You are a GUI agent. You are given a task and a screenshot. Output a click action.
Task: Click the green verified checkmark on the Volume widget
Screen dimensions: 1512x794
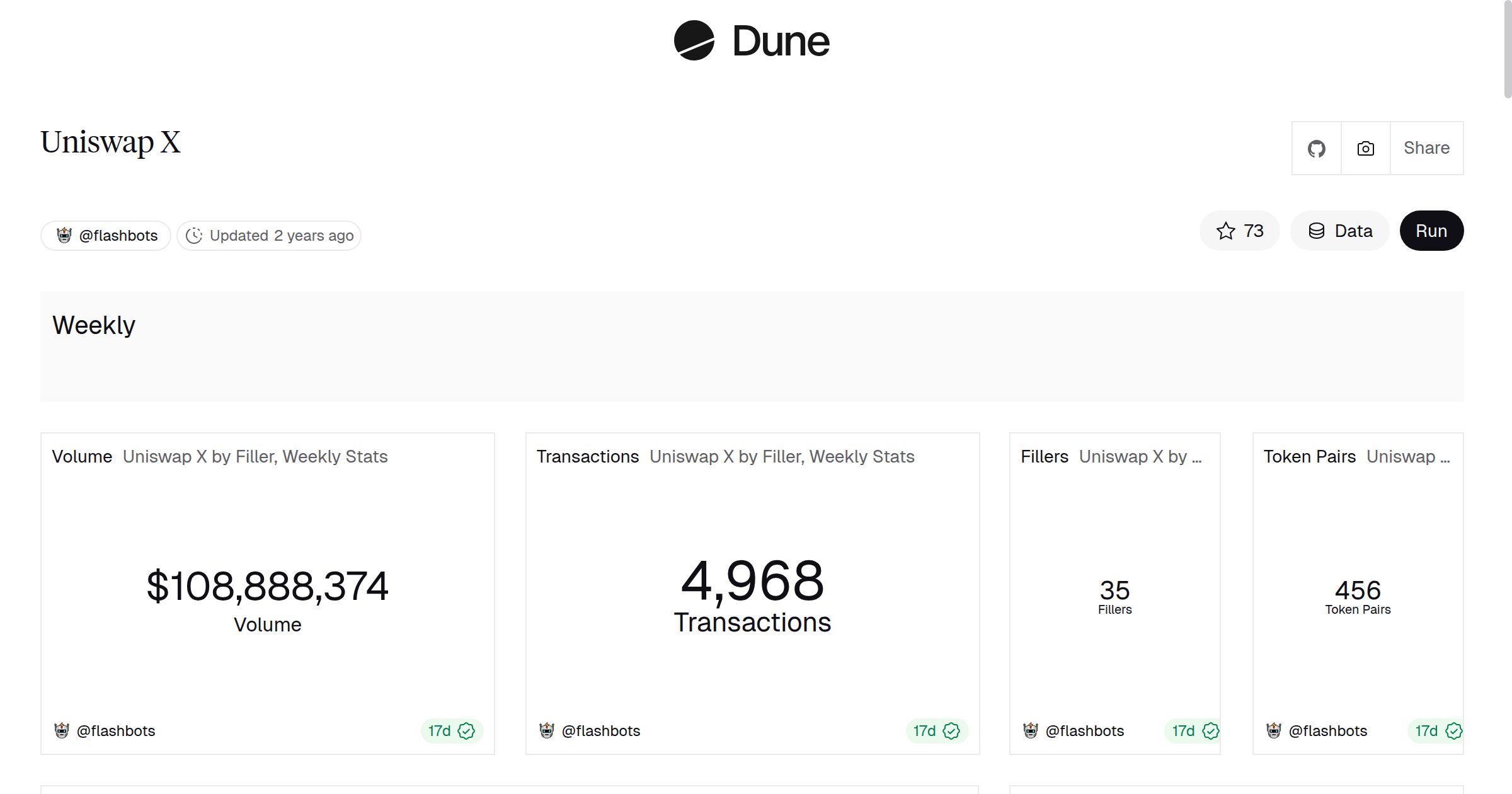point(467,730)
